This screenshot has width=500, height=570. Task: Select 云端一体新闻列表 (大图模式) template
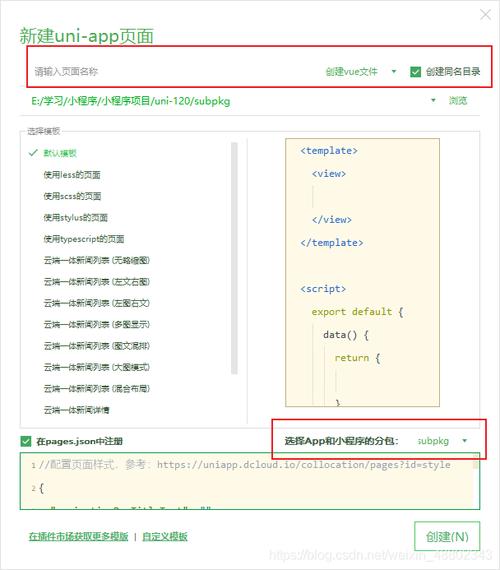[97, 368]
